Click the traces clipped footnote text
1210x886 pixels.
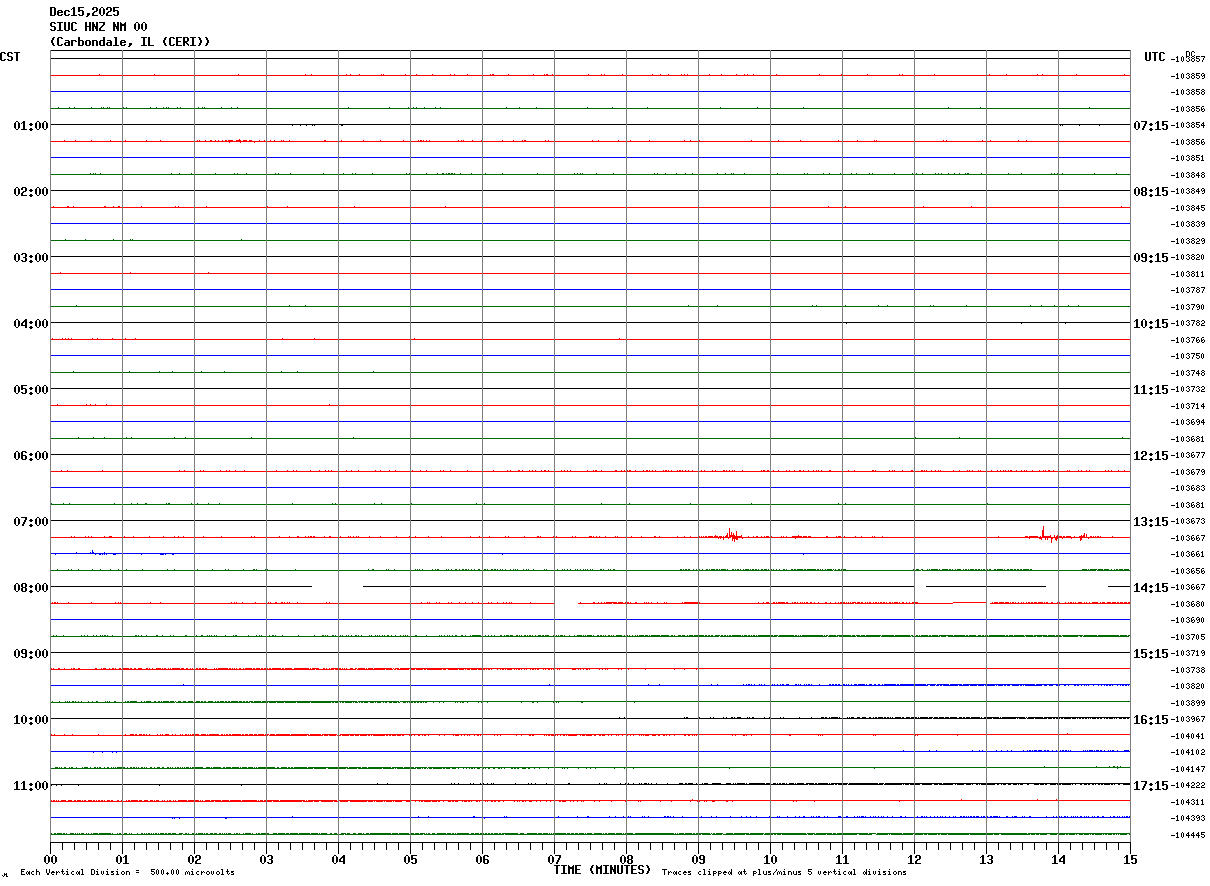tap(784, 872)
